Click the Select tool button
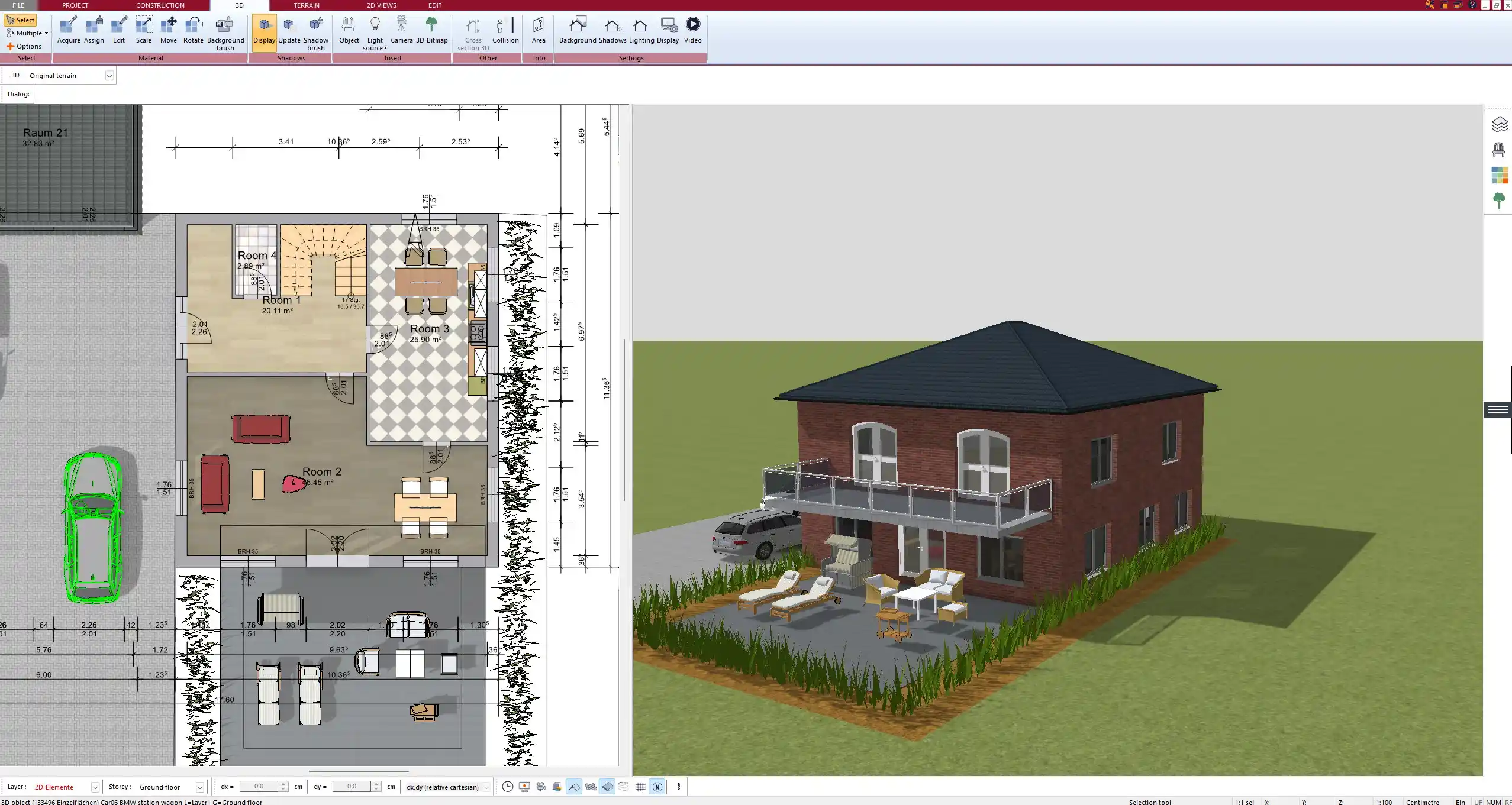The height and width of the screenshot is (805, 1512). point(21,20)
